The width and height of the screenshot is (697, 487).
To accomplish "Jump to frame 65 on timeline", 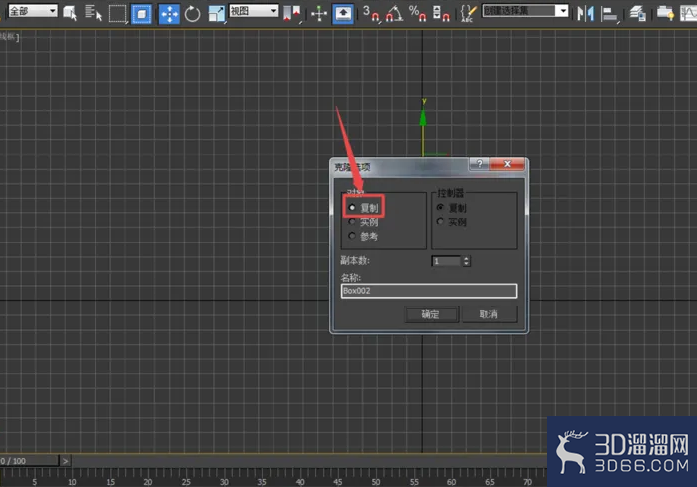I will coord(490,482).
